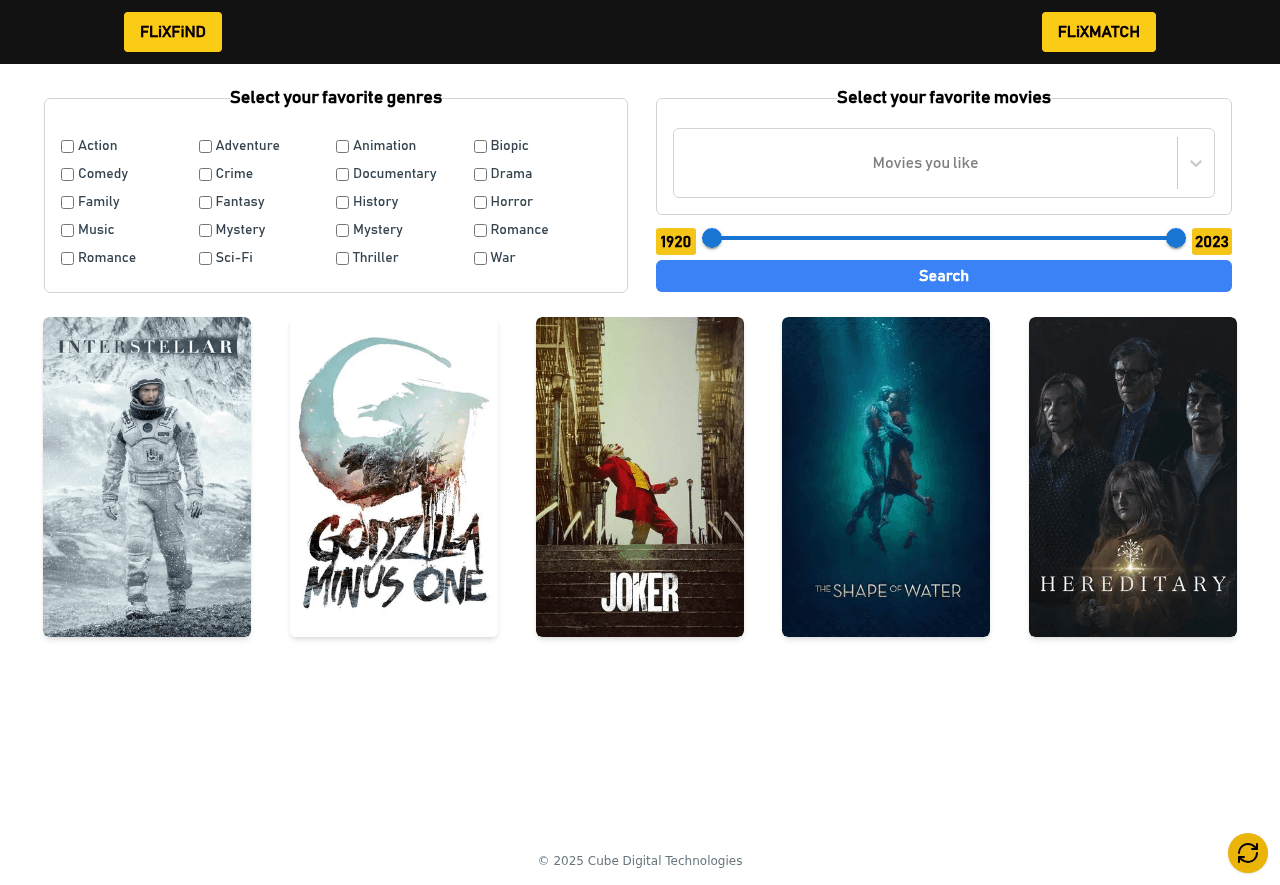Select the Horror genre checkbox
1280x885 pixels.
pos(479,202)
